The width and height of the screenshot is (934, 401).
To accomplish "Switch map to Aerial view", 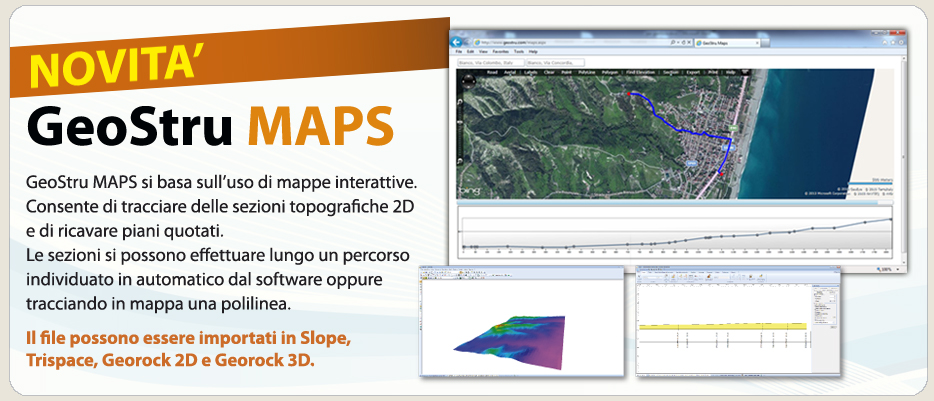I will [x=510, y=73].
